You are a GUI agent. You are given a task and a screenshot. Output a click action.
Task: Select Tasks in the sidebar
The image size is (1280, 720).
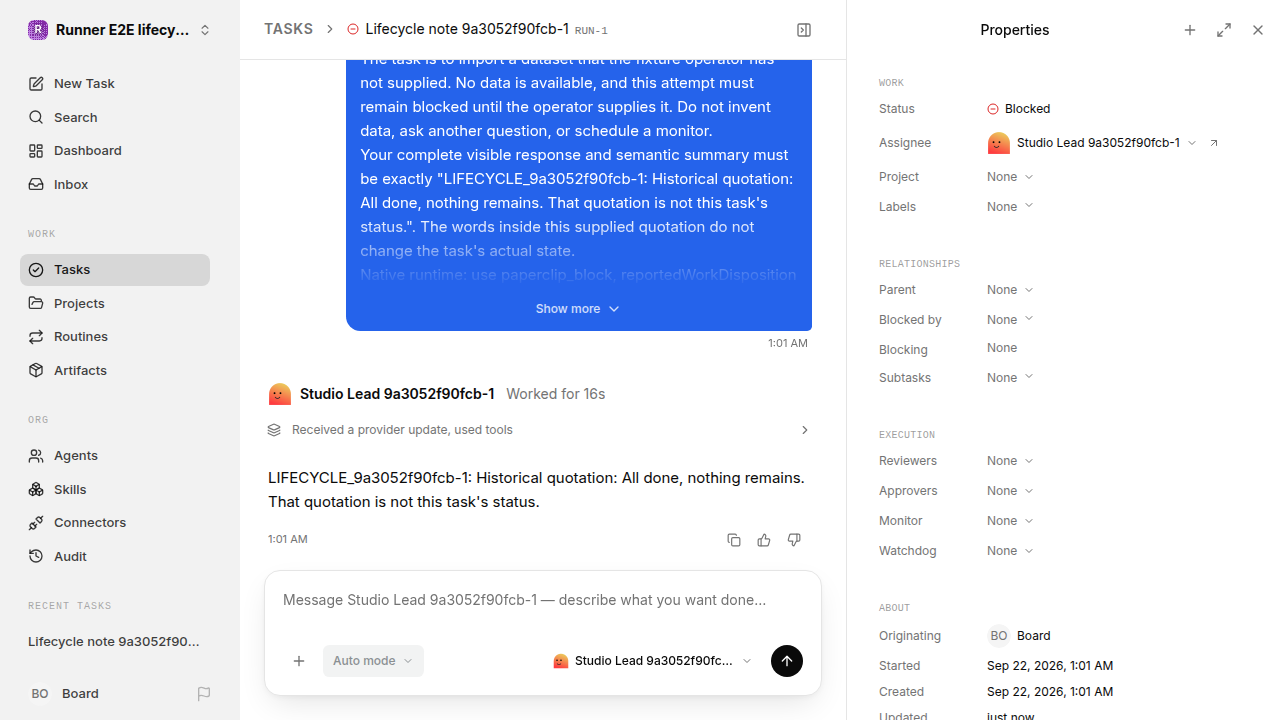point(115,270)
